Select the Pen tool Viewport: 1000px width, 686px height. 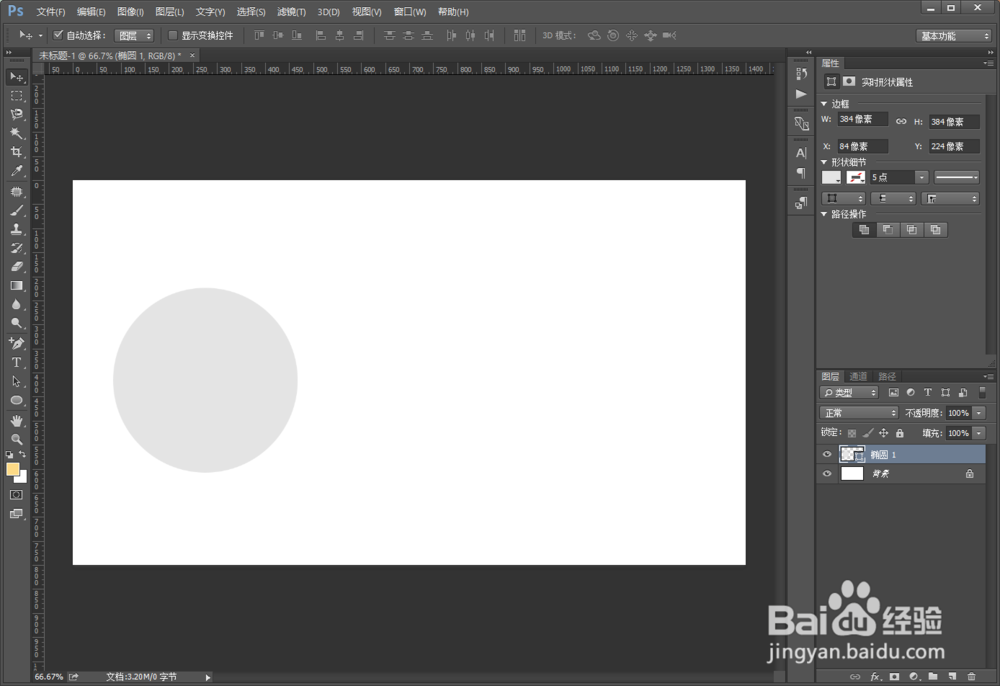(x=17, y=344)
